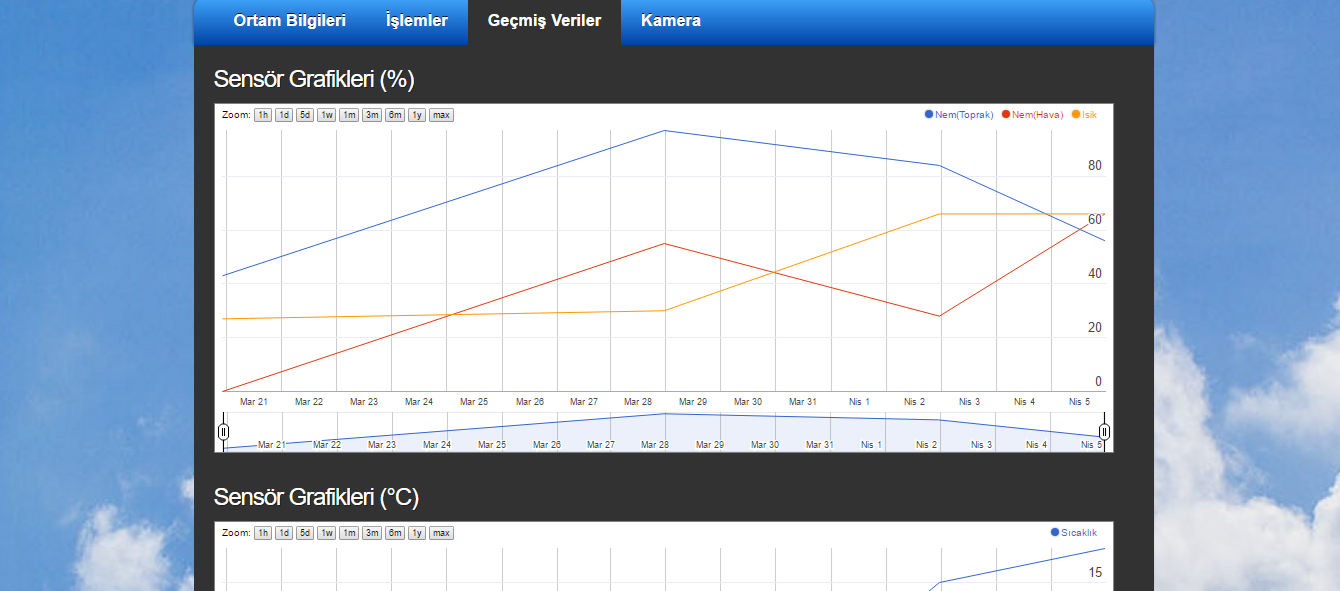Select 3m zoom on percentage chart

pos(372,115)
